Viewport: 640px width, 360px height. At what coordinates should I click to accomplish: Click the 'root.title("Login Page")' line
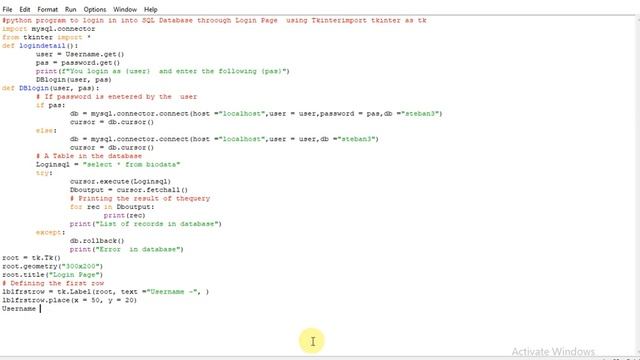[53, 275]
